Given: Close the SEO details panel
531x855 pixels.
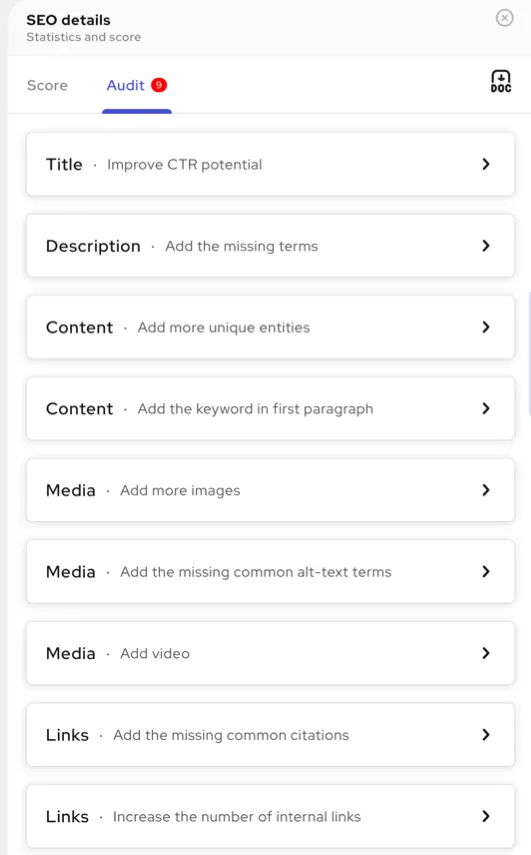Looking at the screenshot, I should pyautogui.click(x=504, y=18).
